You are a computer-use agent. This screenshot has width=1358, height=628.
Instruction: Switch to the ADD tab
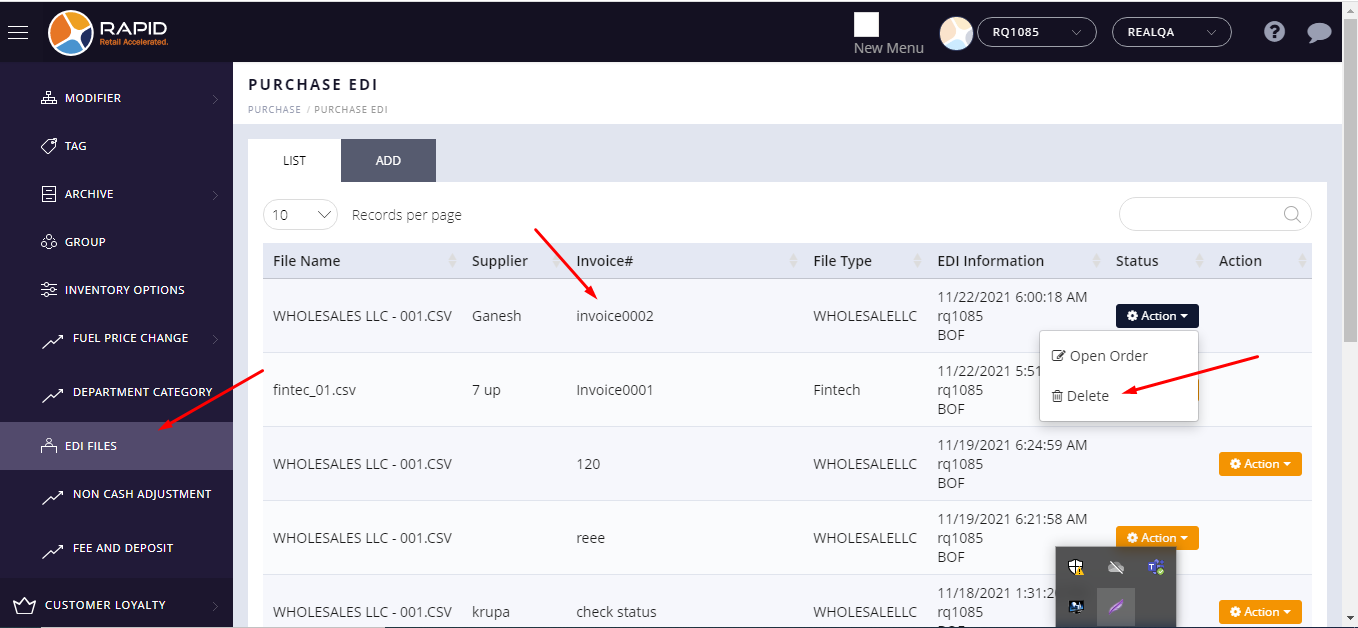coord(388,161)
